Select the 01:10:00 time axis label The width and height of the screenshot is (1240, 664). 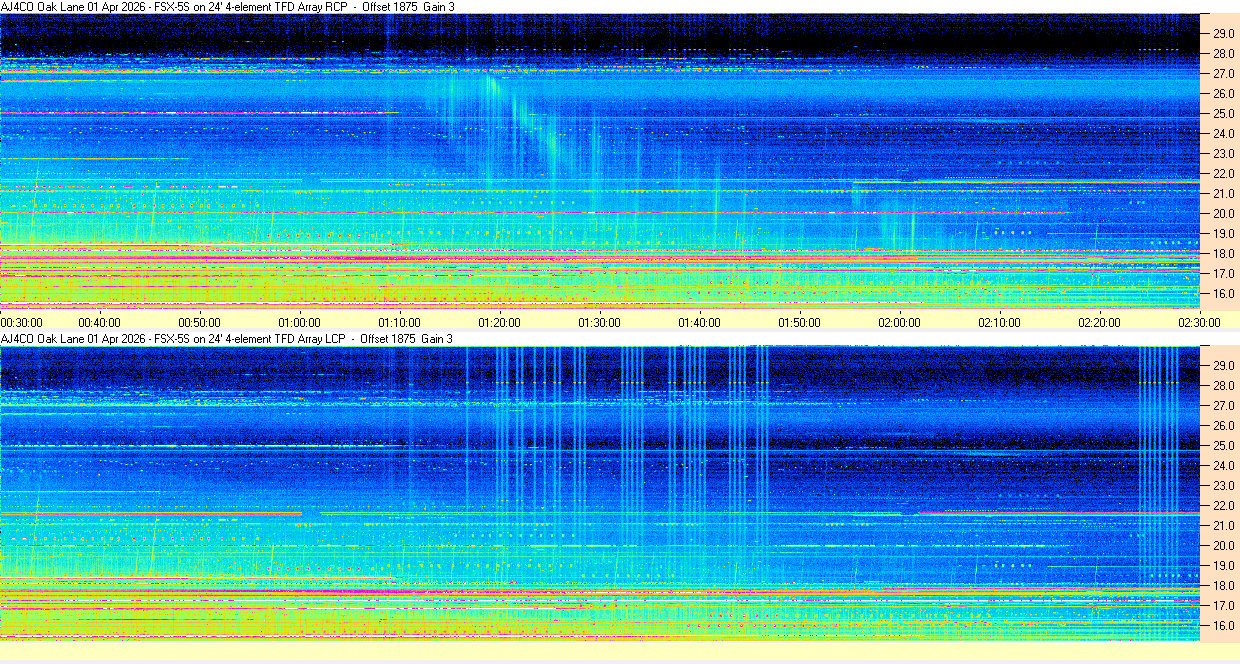[399, 322]
